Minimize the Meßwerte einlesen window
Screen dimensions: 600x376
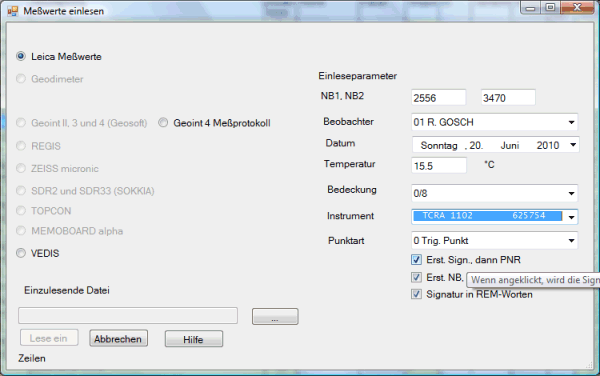[x=530, y=8]
